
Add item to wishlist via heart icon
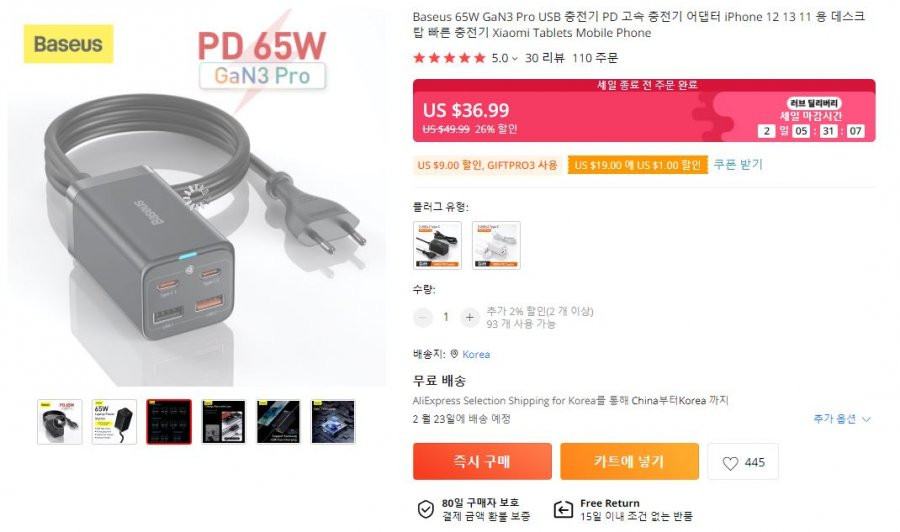tap(742, 462)
